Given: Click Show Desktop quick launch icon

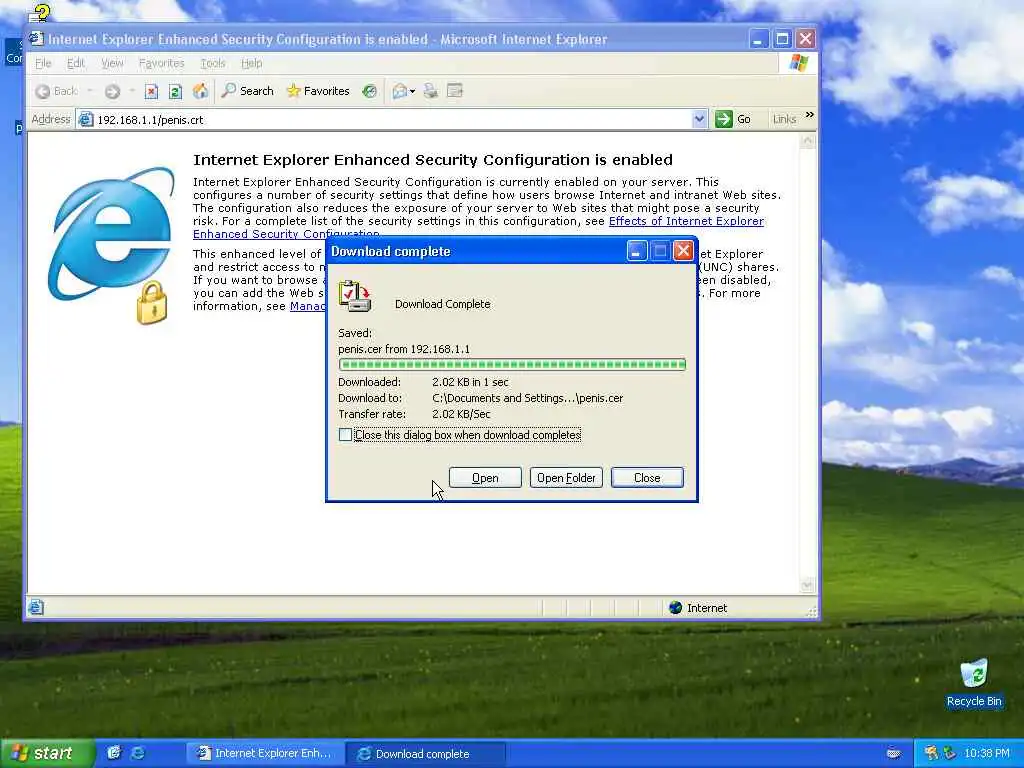Looking at the screenshot, I should tap(114, 753).
